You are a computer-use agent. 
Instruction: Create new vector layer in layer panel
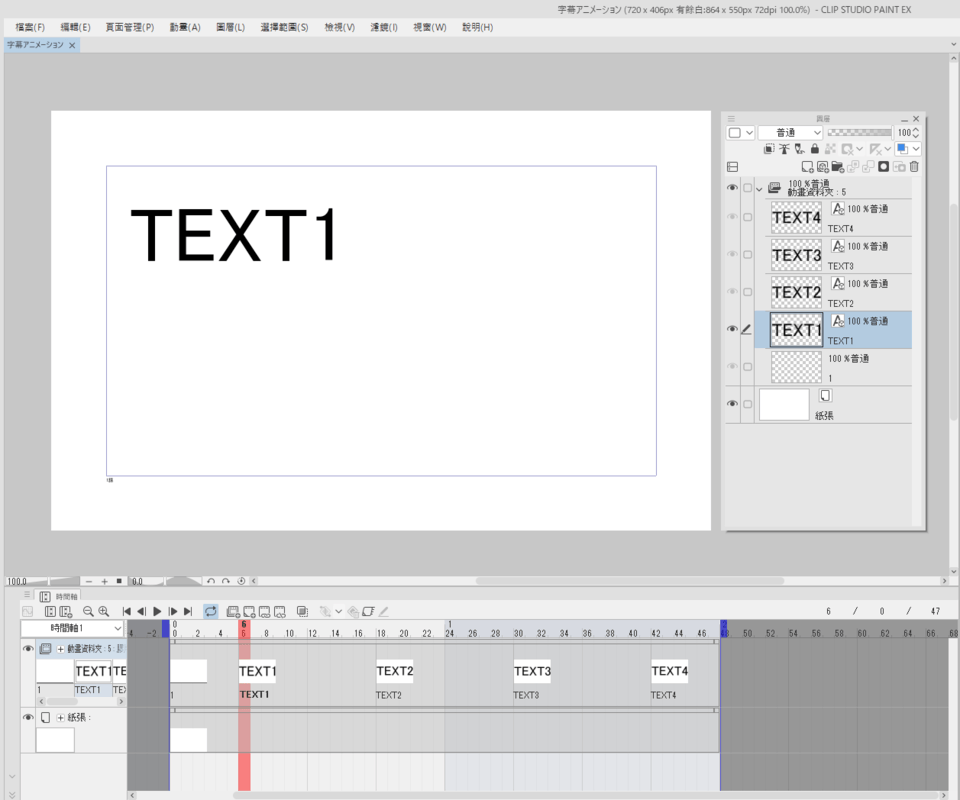[x=823, y=166]
